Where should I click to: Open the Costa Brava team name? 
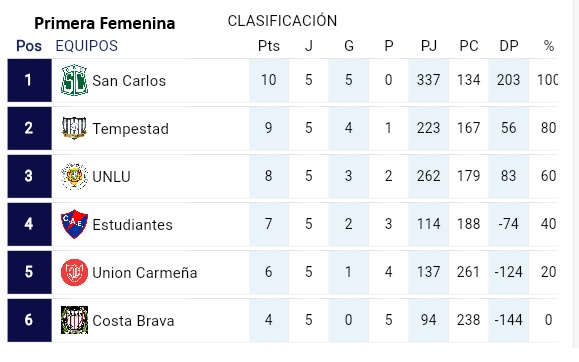[x=133, y=321]
